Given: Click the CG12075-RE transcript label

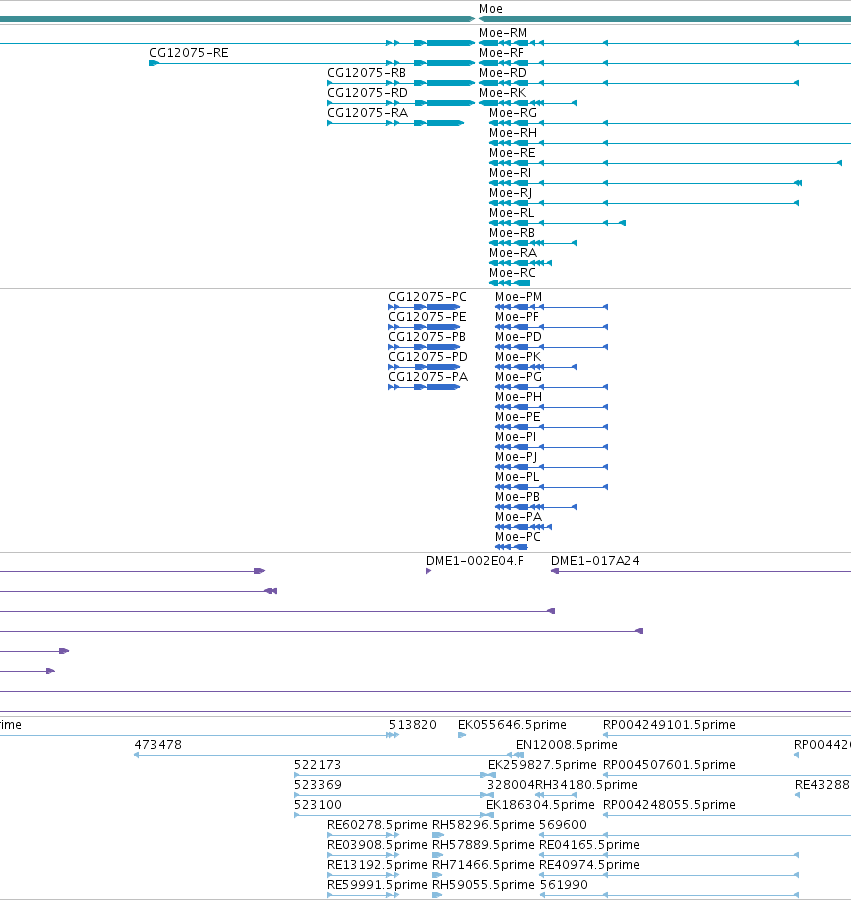Looking at the screenshot, I should (x=189, y=53).
